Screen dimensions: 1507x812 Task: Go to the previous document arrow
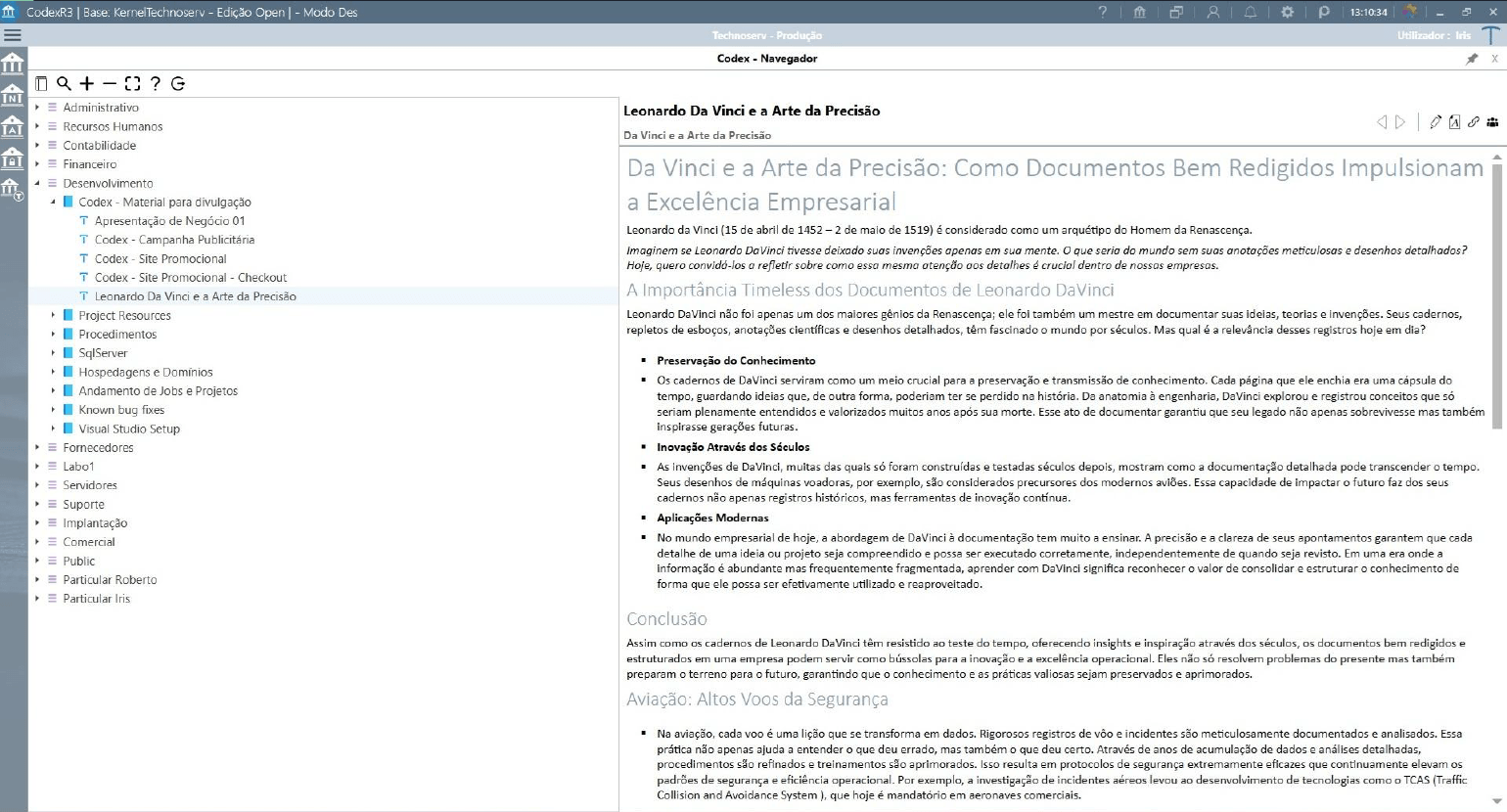coord(1382,122)
